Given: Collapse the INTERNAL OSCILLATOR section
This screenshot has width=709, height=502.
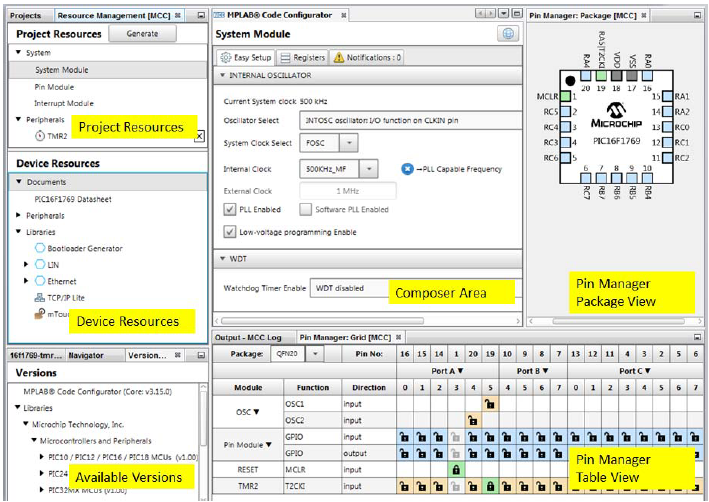Looking at the screenshot, I should (222, 75).
